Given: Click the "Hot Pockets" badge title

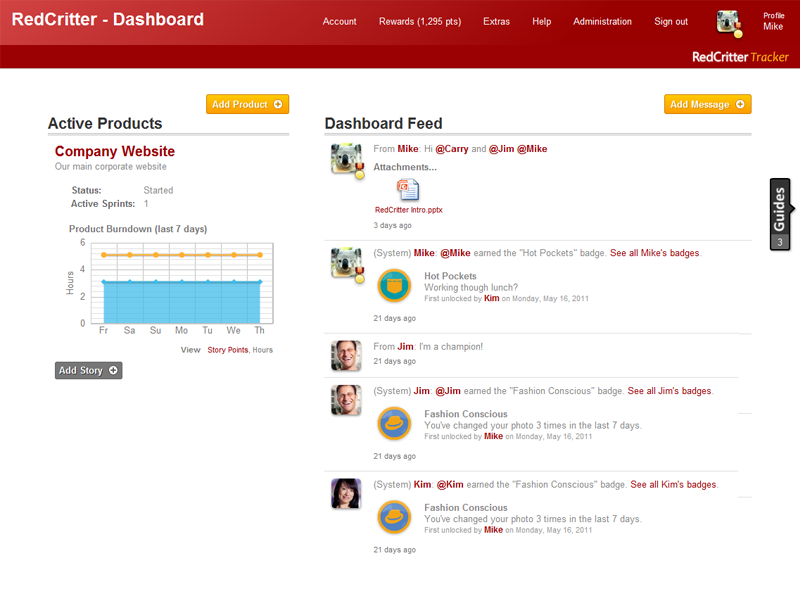Looking at the screenshot, I should tap(451, 276).
